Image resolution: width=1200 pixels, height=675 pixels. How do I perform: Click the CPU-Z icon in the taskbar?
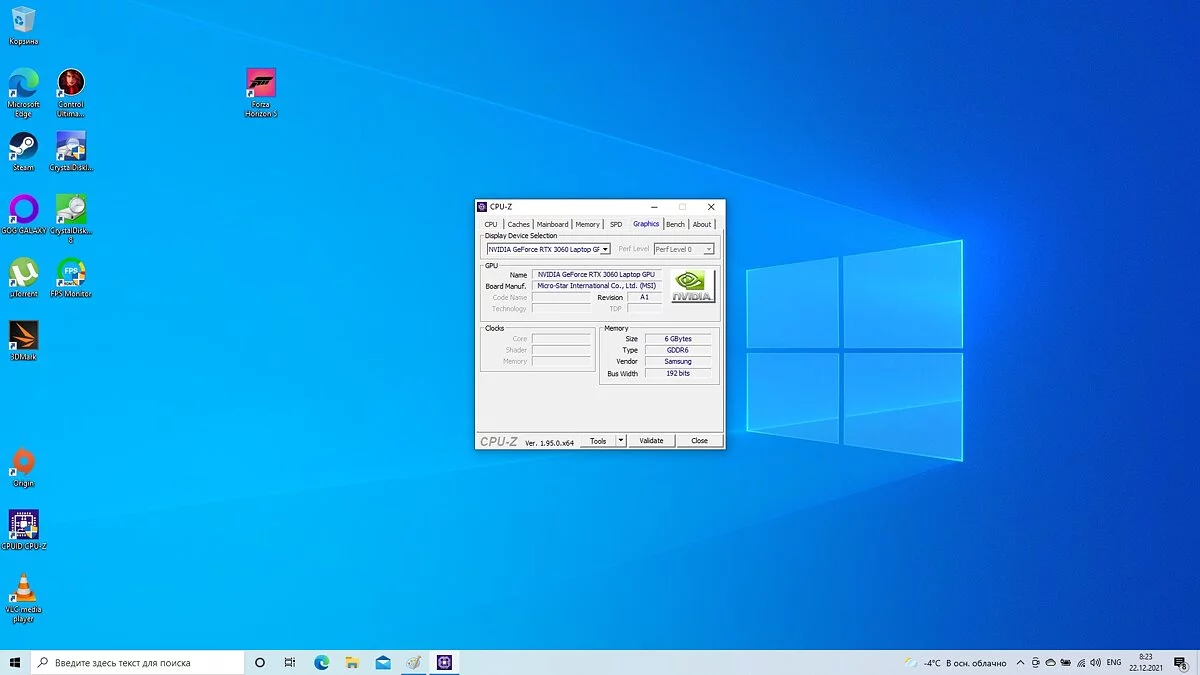(444, 662)
